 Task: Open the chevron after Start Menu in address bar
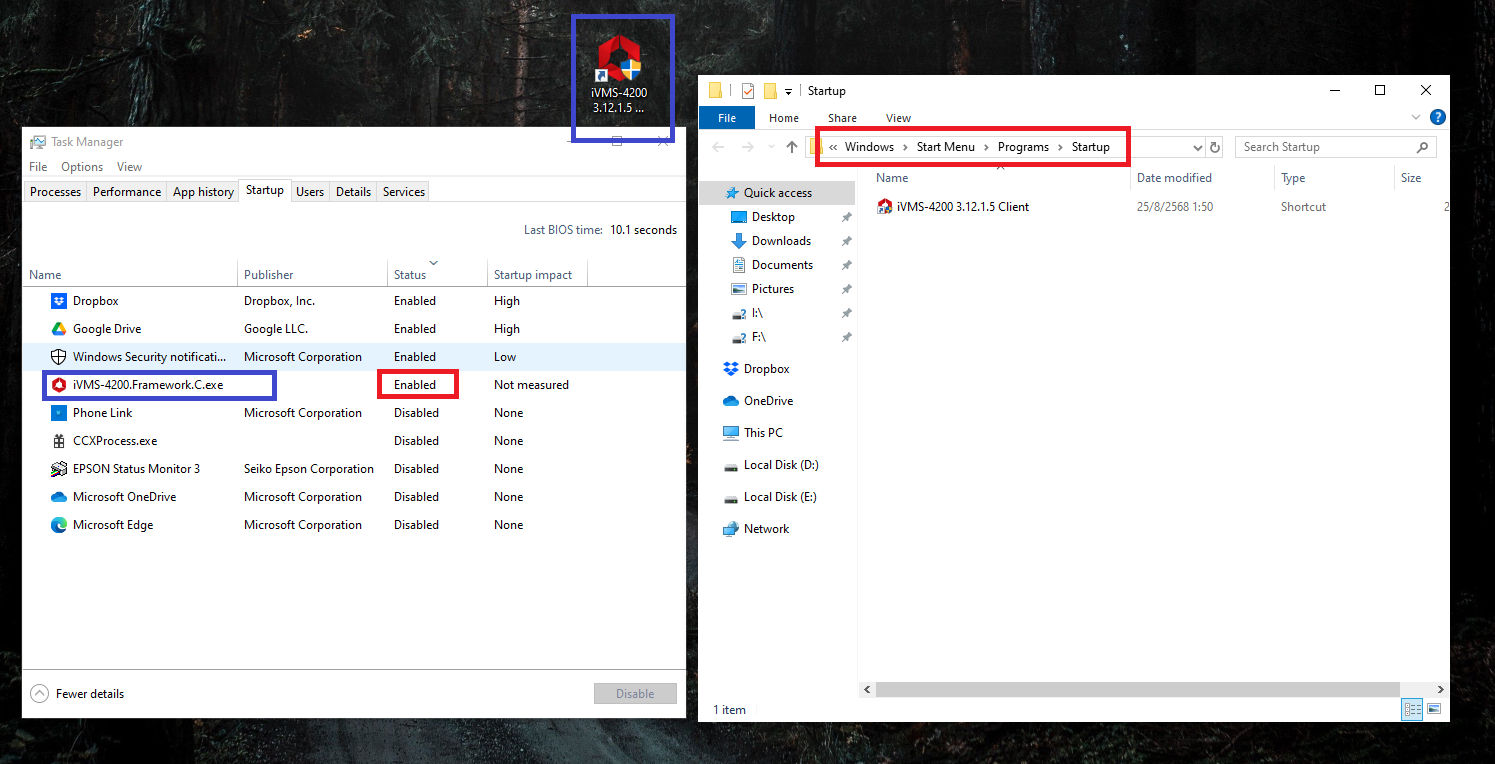point(986,147)
